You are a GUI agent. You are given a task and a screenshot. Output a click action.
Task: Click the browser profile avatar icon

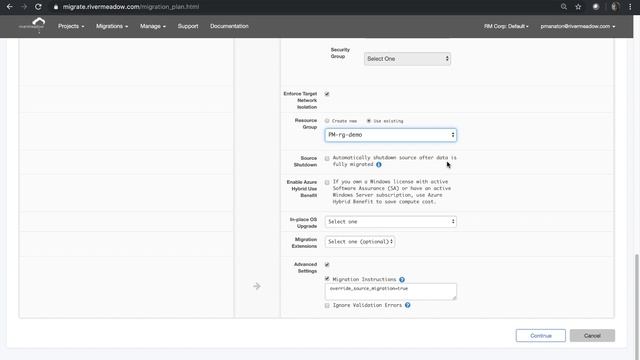click(615, 7)
